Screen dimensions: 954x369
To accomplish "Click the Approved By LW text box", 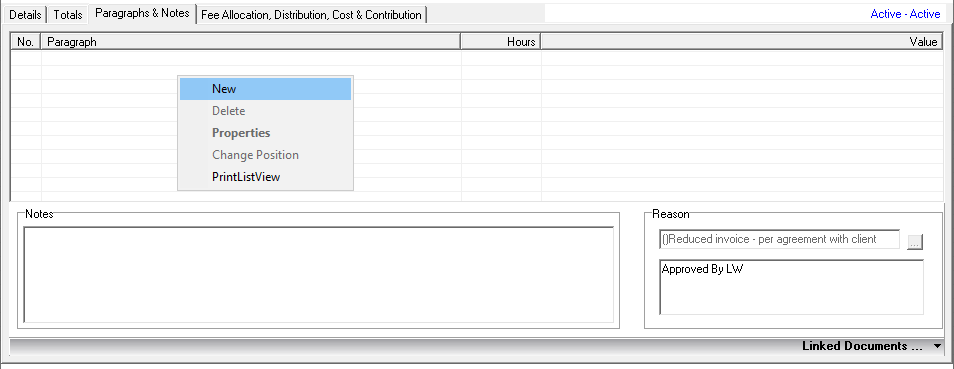I will pyautogui.click(x=792, y=287).
